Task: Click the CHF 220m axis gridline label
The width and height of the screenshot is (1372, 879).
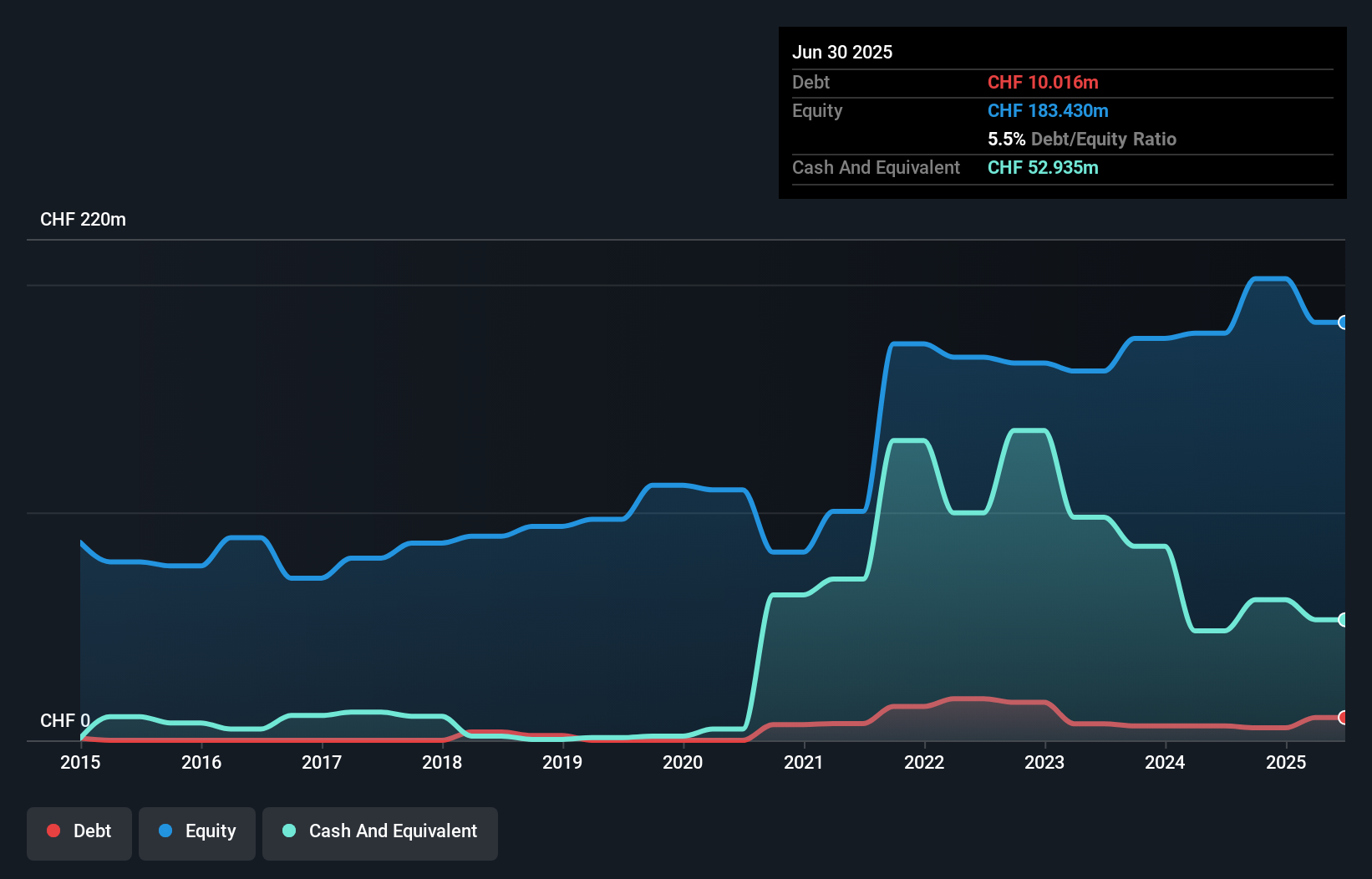Action: click(x=84, y=219)
